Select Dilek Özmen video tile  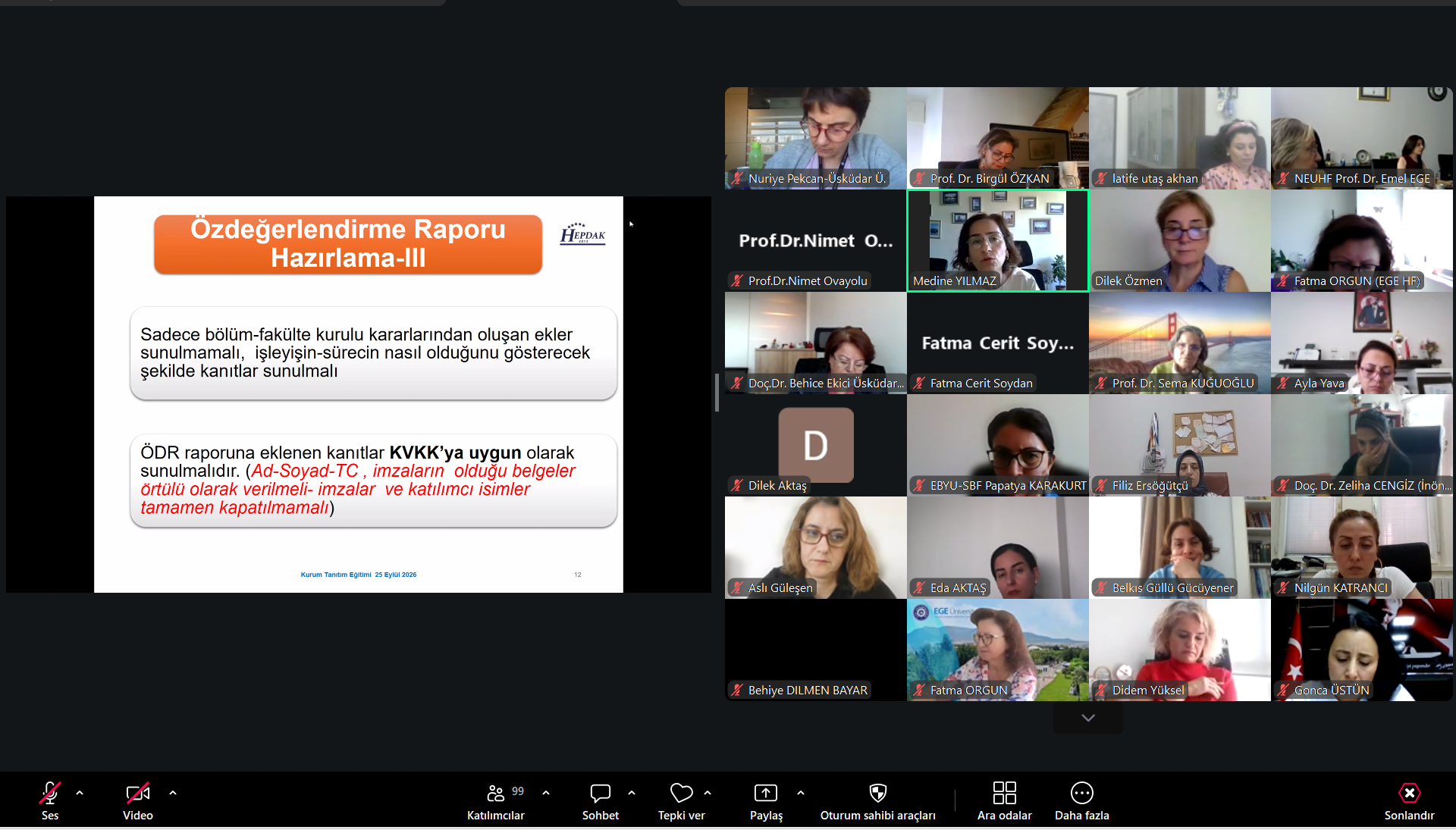1180,240
